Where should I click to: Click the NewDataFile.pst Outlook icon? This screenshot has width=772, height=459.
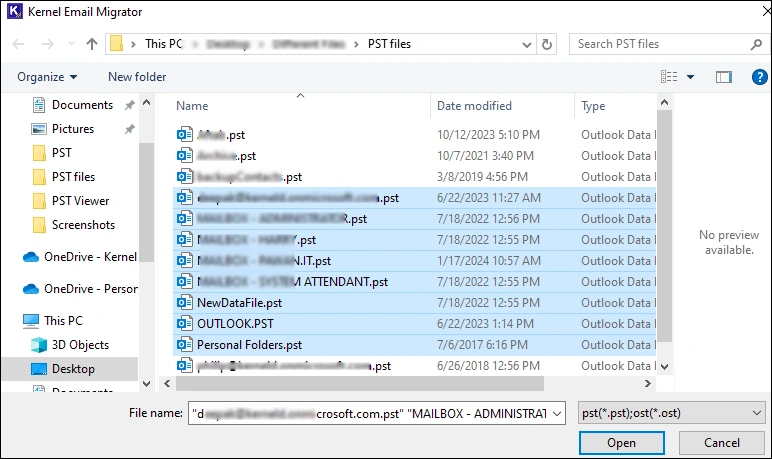(x=185, y=302)
